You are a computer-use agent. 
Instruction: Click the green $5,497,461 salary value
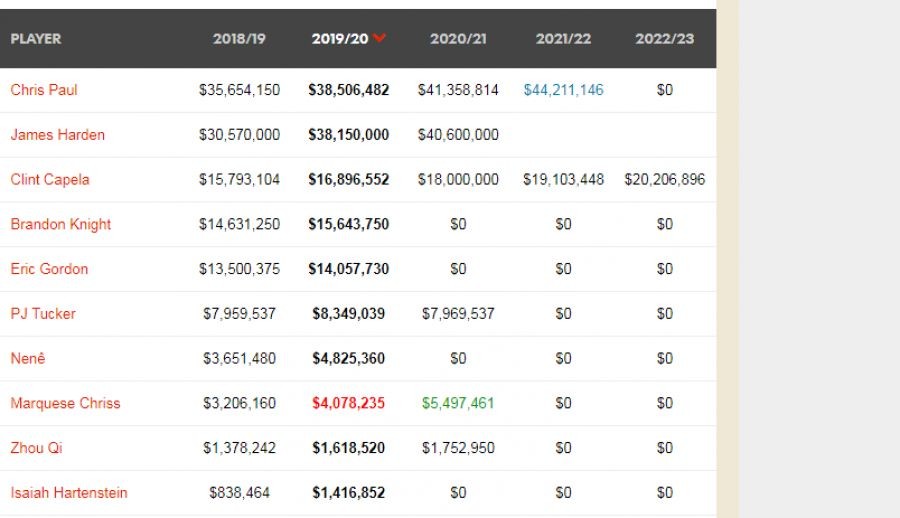[x=458, y=403]
